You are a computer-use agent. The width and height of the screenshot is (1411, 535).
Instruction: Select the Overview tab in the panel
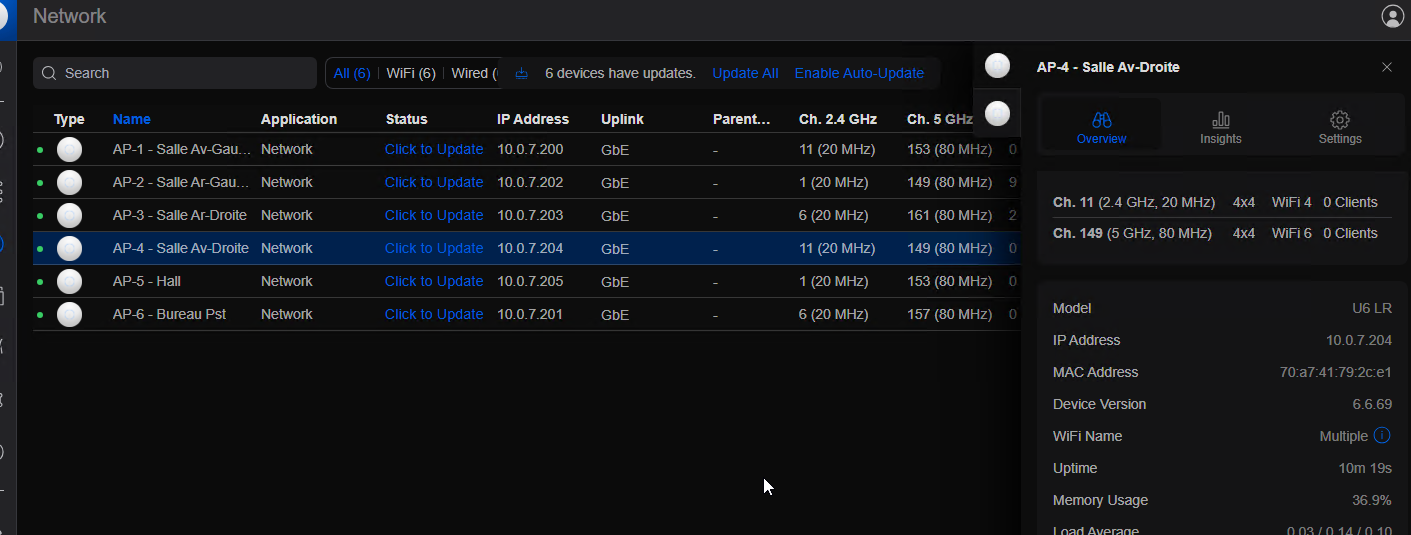[1101, 127]
